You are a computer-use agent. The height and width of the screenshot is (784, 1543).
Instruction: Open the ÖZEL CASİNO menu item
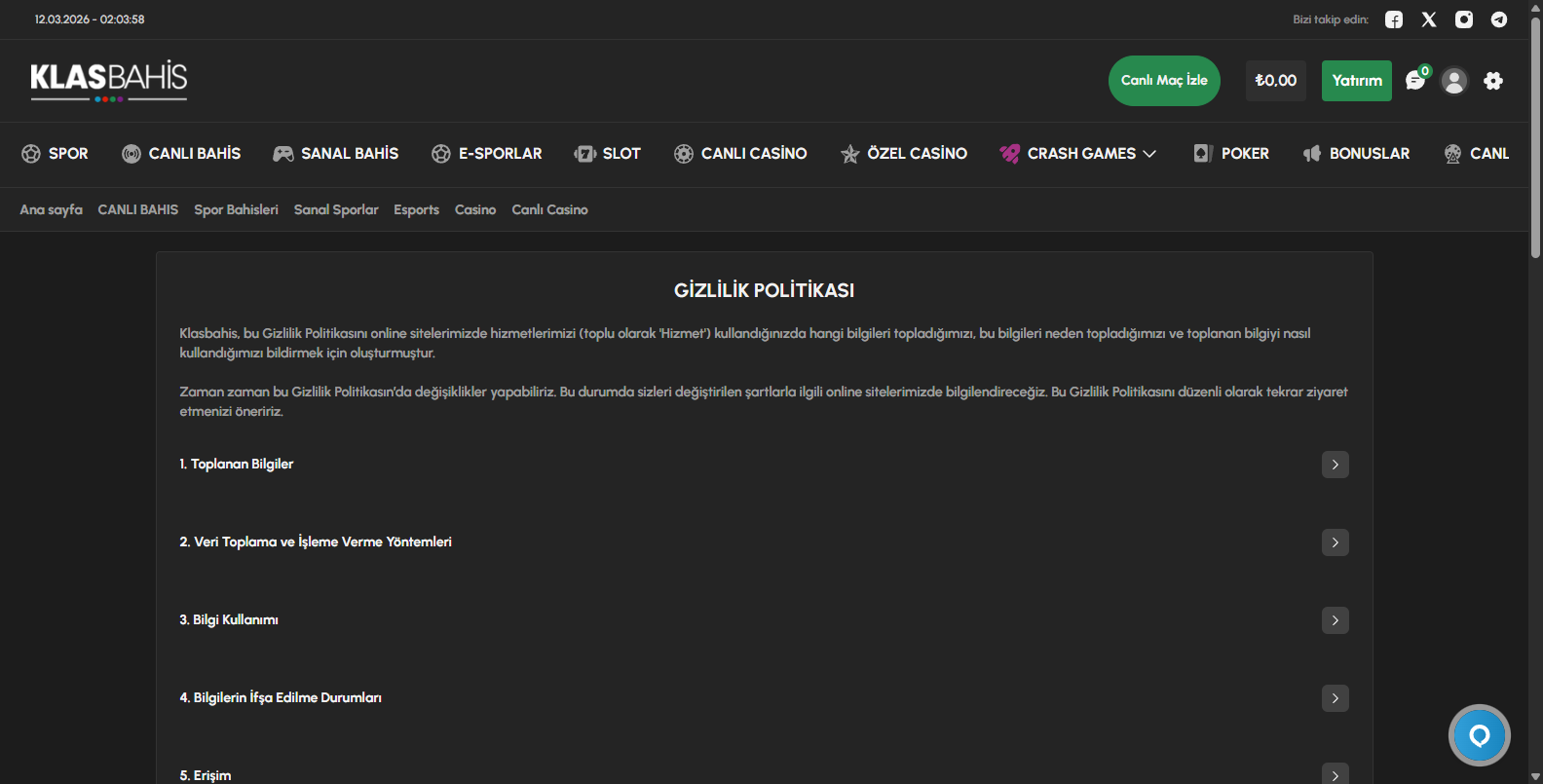point(904,154)
